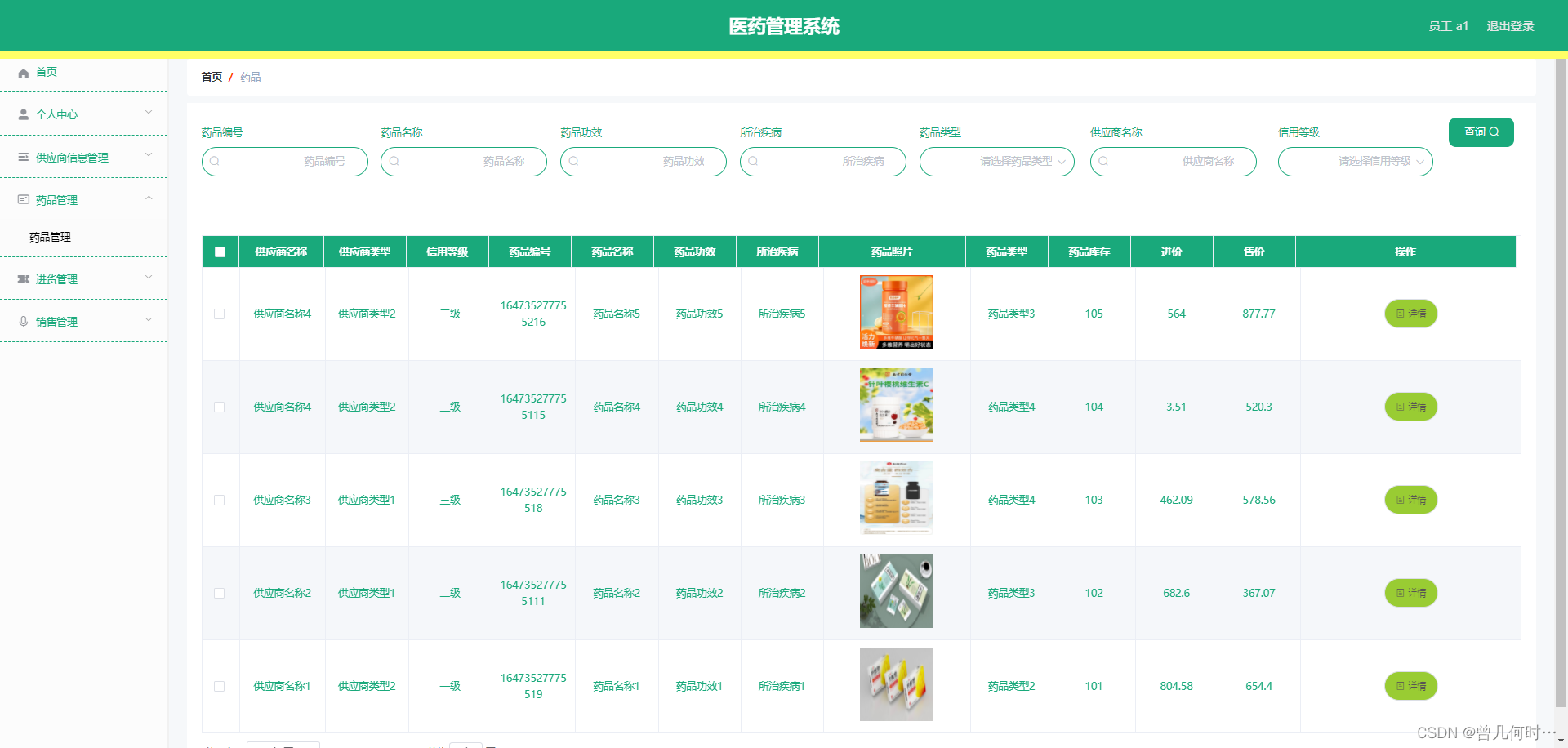Toggle the select-all header checkbox

click(x=220, y=252)
